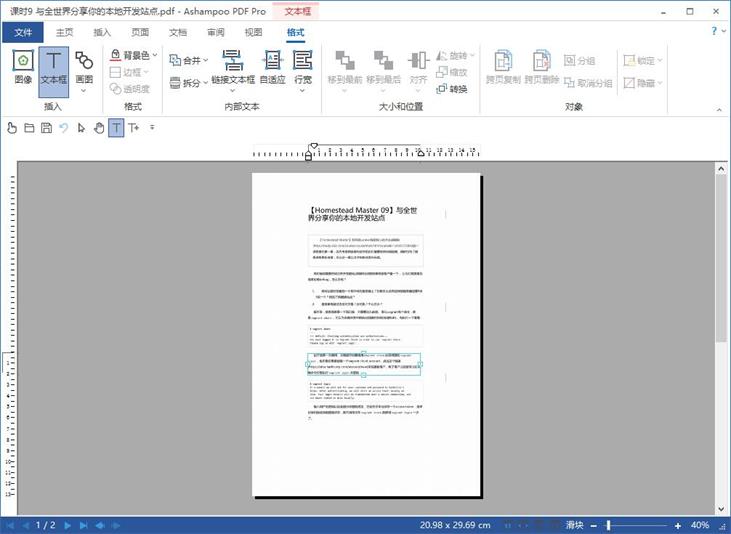Image resolution: width=731 pixels, height=534 pixels.
Task: Open the 合并 dropdown arrow
Action: click(206, 60)
